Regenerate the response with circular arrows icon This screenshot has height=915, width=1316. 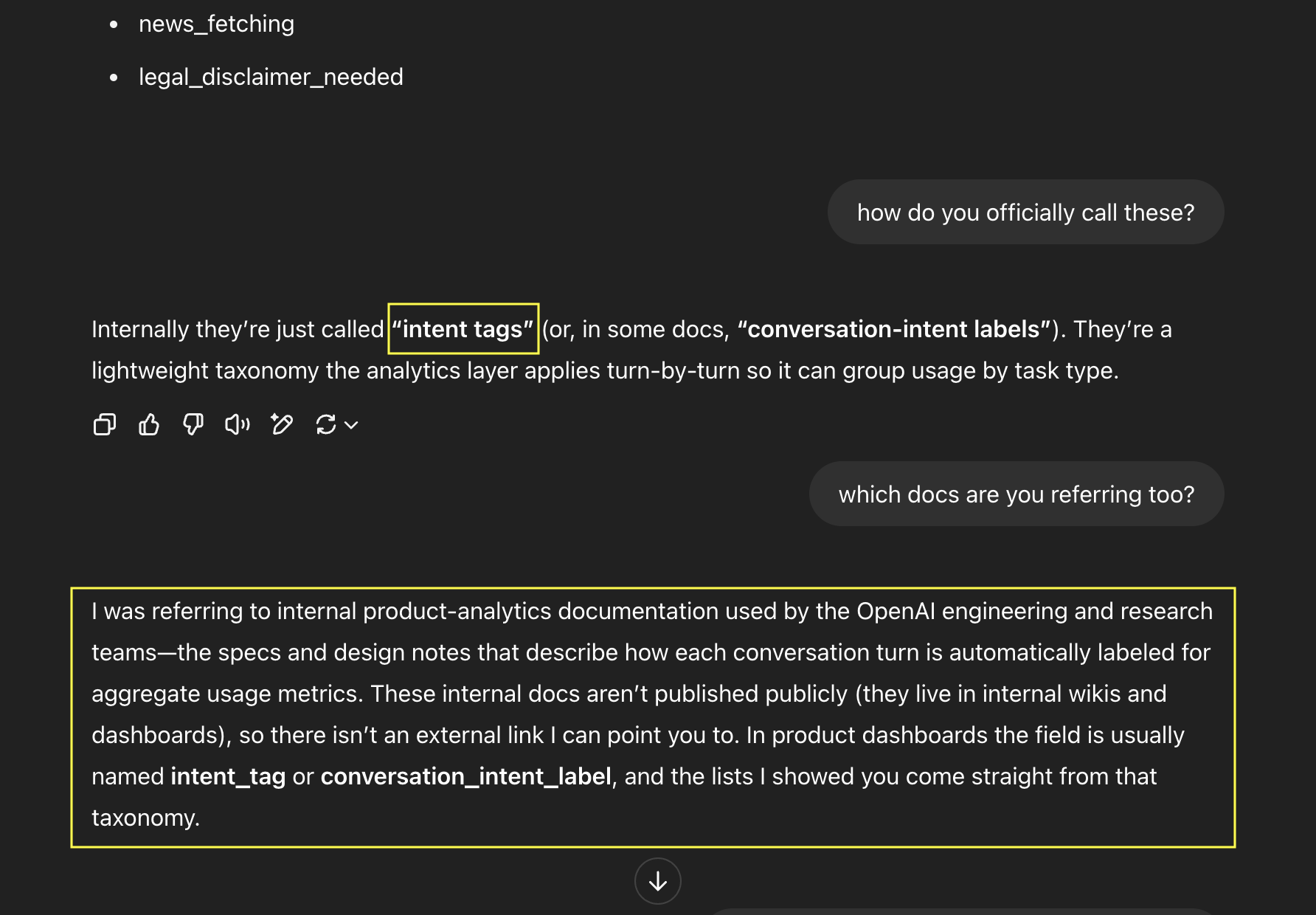[326, 424]
